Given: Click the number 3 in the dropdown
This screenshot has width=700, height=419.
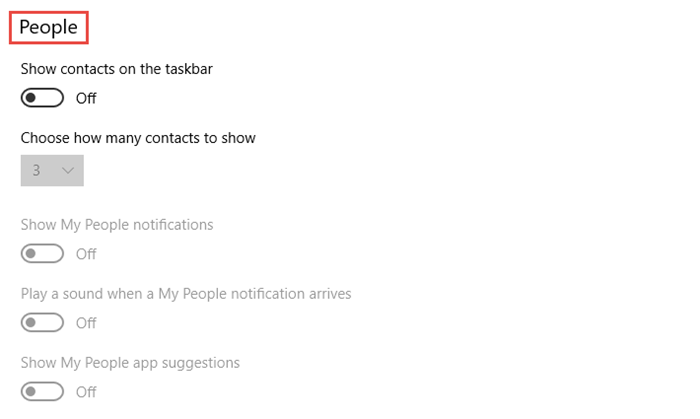Looking at the screenshot, I should 37,171.
